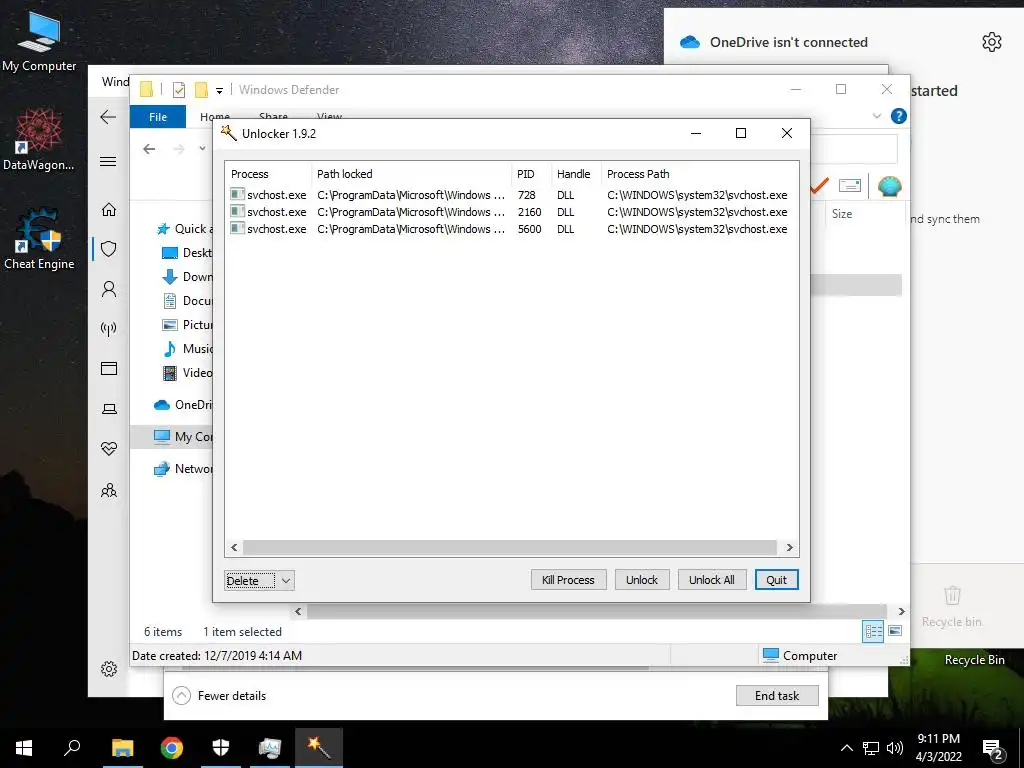
Task: Open Windows Security settings gear
Action: 109,669
